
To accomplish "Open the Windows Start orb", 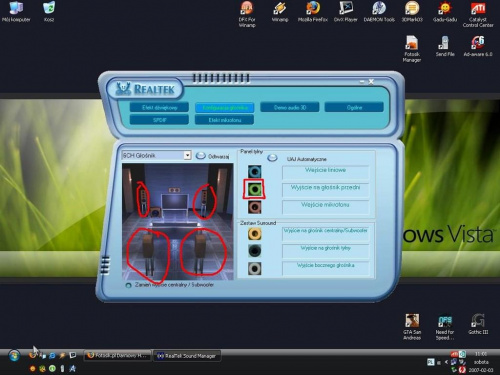I will click(x=14, y=356).
